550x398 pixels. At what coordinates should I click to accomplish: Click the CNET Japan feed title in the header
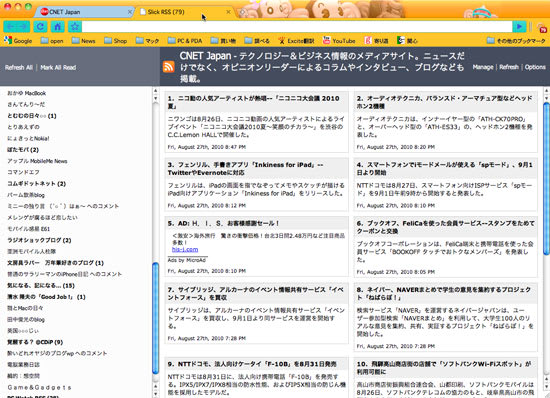[x=322, y=67]
